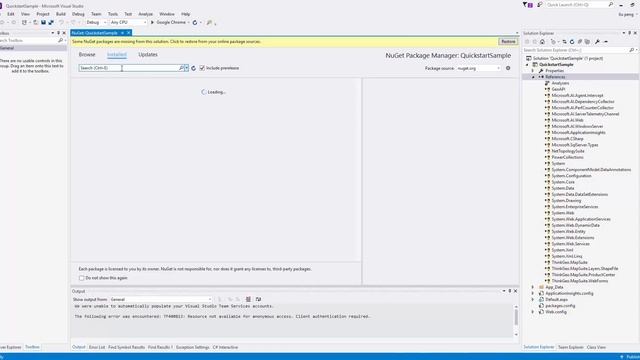This screenshot has width=640, height=360.
Task: Click the search magnifier in NuGet search box
Action: click(x=181, y=68)
